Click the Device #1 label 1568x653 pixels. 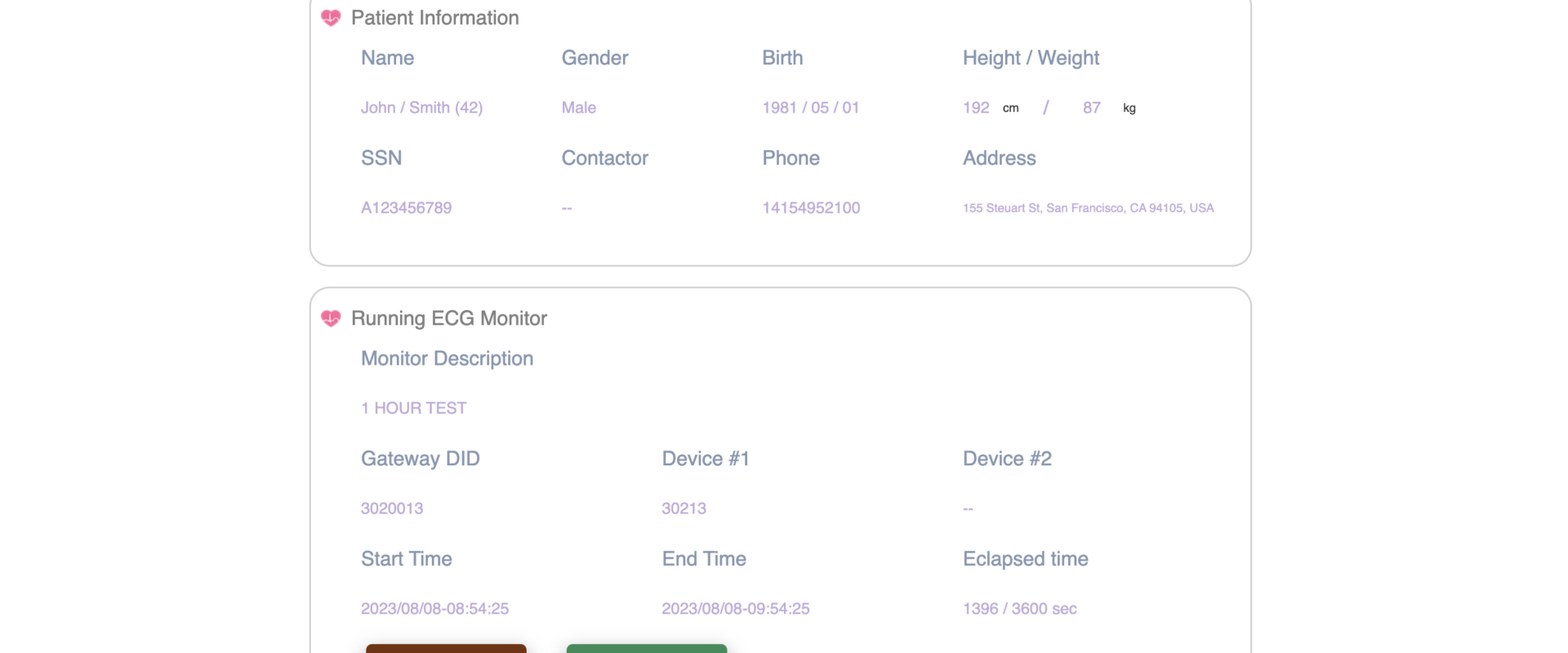[706, 459]
